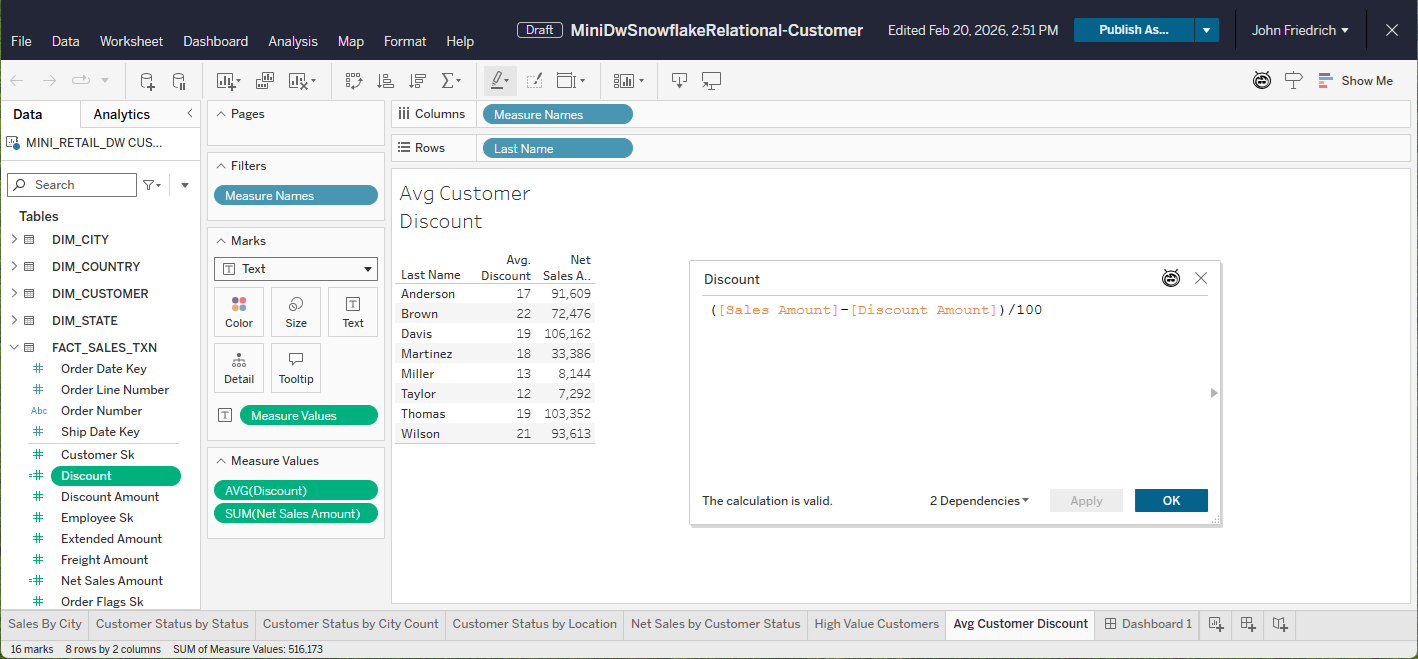Switch to the Analytics pane tab
The height and width of the screenshot is (659, 1418).
pos(121,115)
